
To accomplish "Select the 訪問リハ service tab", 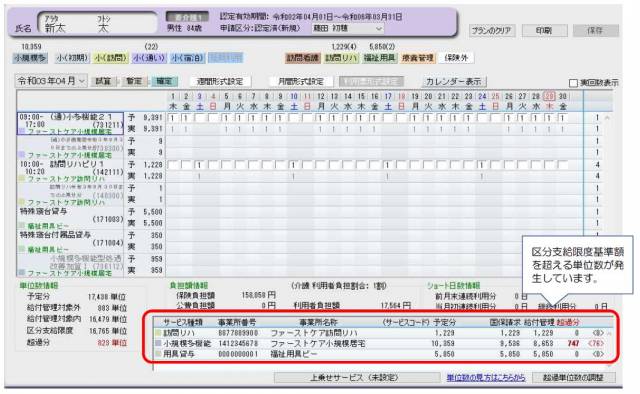I will [341, 58].
